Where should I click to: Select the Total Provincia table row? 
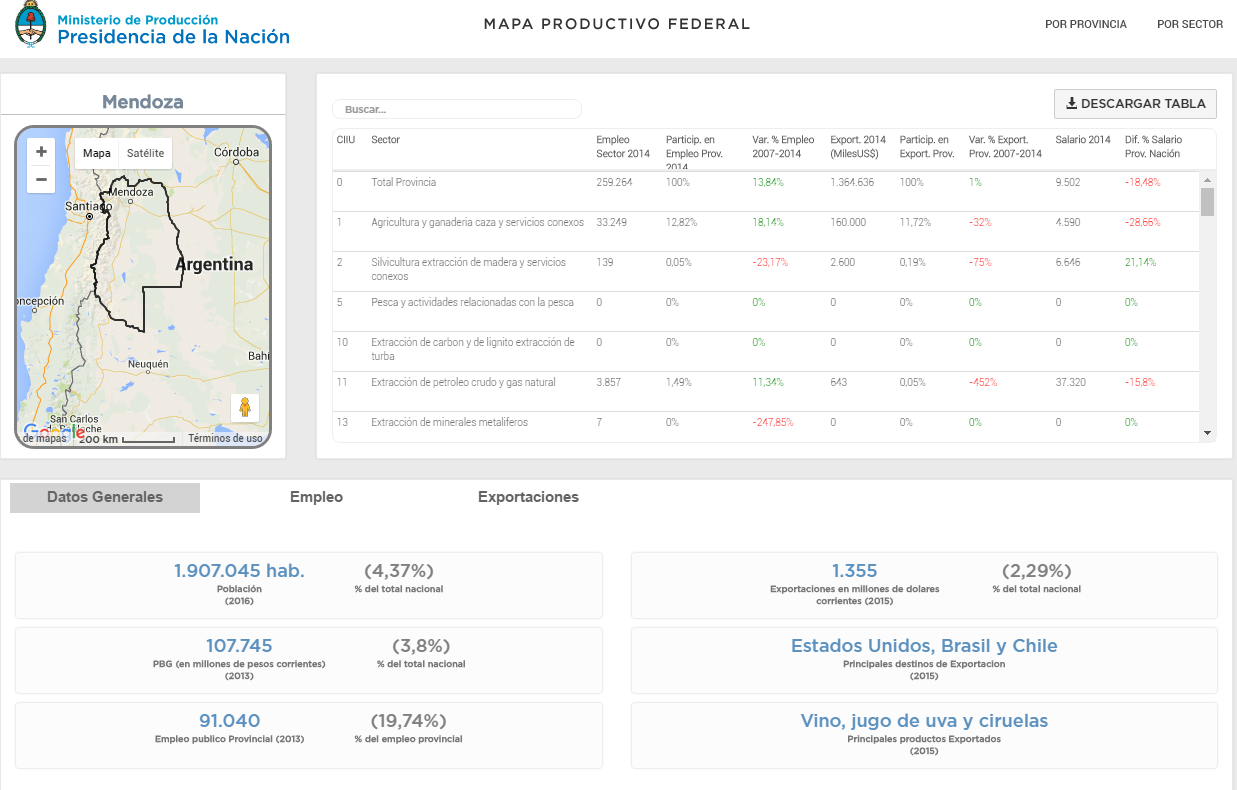(403, 183)
